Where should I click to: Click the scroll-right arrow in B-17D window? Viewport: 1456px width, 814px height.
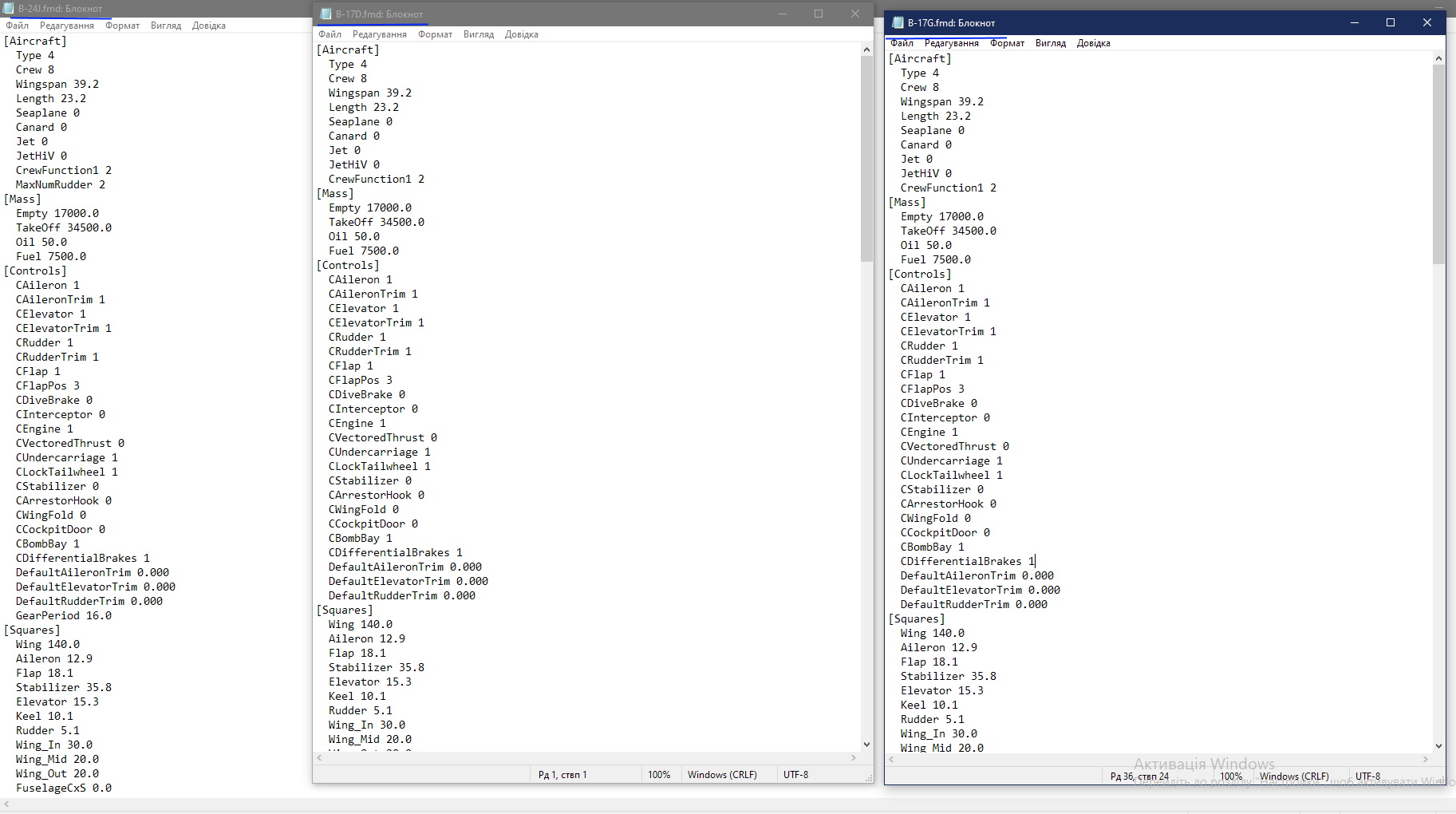click(854, 757)
